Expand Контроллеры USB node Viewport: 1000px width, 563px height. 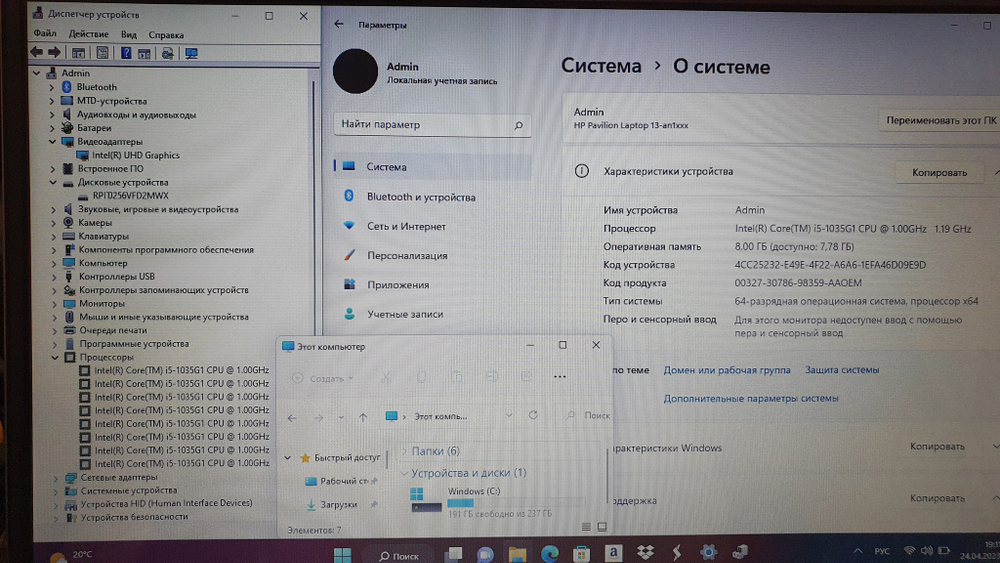click(54, 277)
